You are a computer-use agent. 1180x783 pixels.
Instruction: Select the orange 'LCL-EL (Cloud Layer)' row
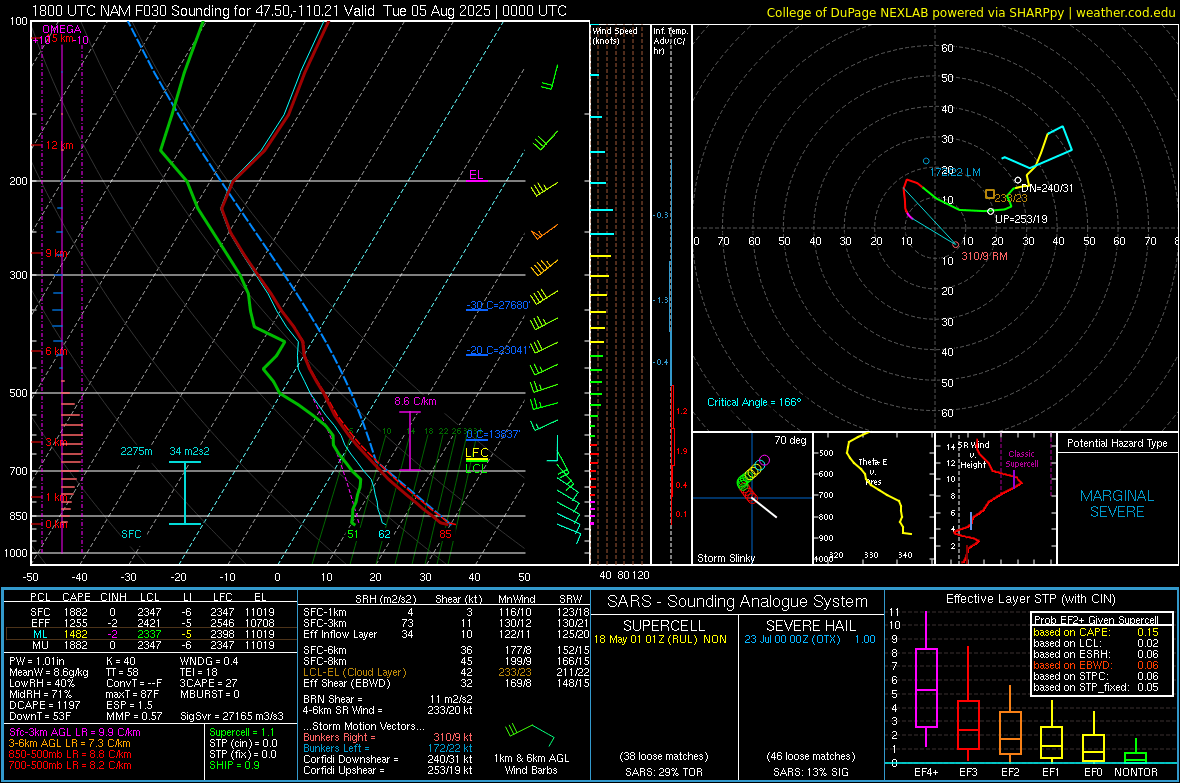click(446, 672)
